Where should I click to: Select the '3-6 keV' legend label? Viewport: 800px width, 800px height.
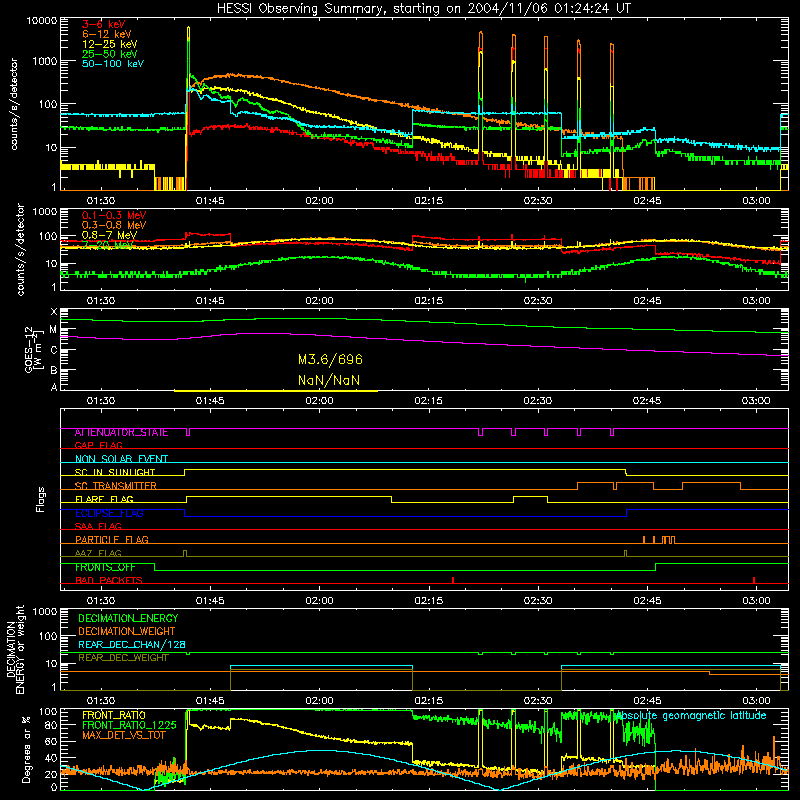(x=103, y=24)
